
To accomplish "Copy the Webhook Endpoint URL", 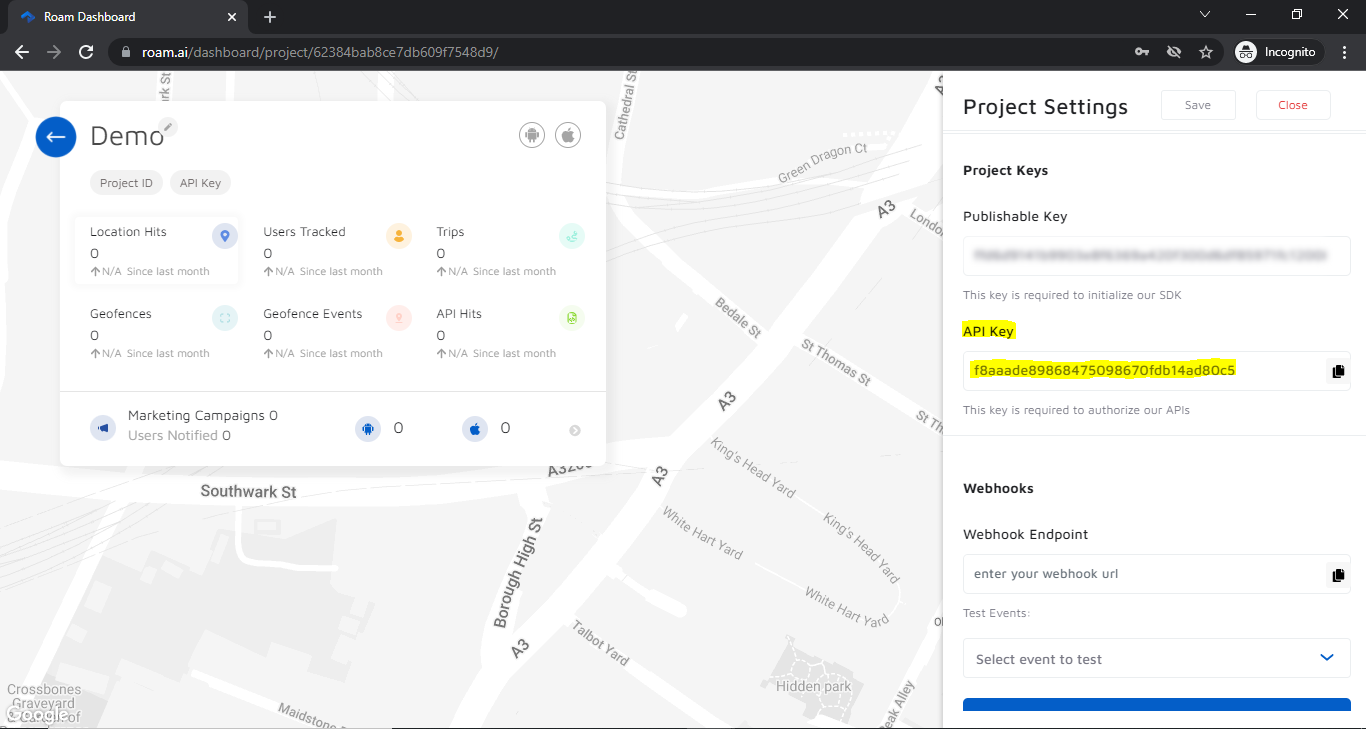I will [x=1338, y=575].
